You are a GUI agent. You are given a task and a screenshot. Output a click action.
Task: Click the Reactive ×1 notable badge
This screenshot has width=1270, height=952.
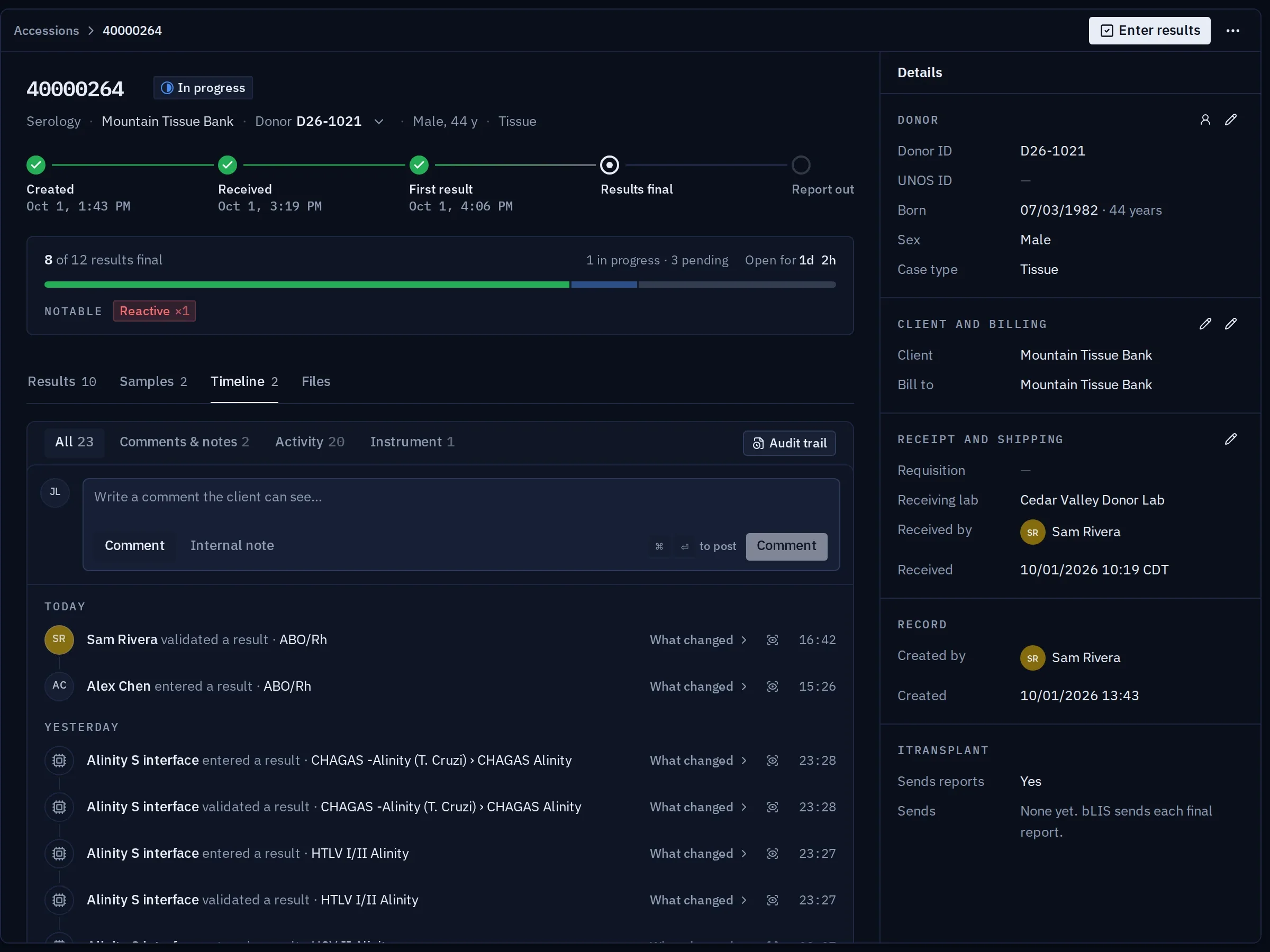[155, 311]
